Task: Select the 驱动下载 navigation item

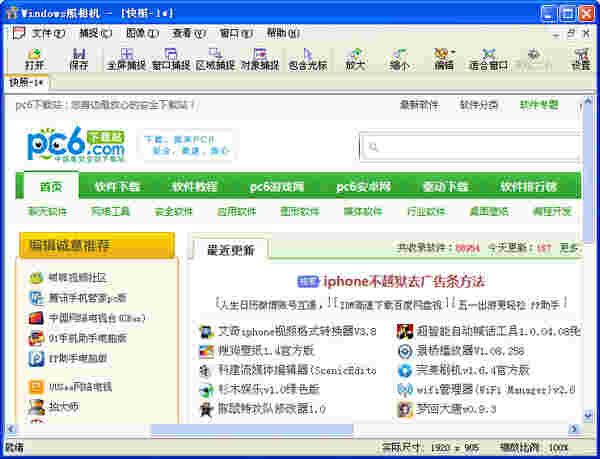Action: (x=445, y=187)
